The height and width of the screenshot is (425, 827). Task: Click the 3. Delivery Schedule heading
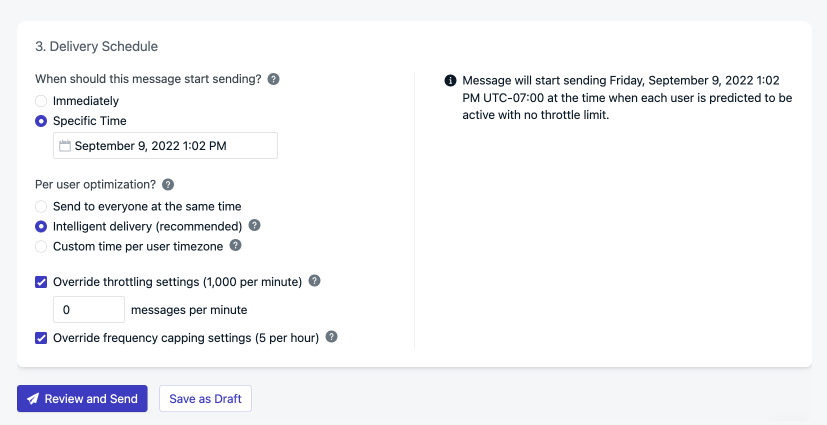click(96, 46)
